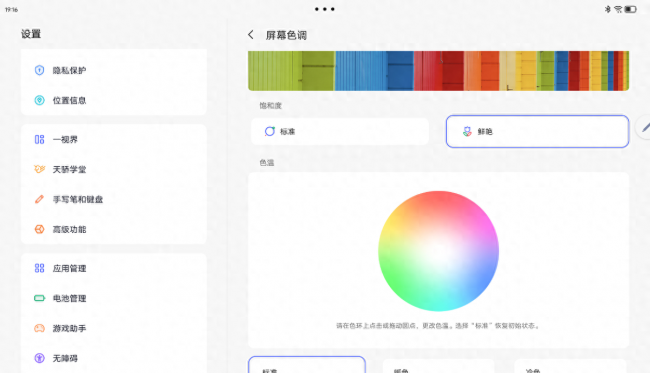Select 标准 saturation mode
This screenshot has height=373, width=650.
click(340, 131)
